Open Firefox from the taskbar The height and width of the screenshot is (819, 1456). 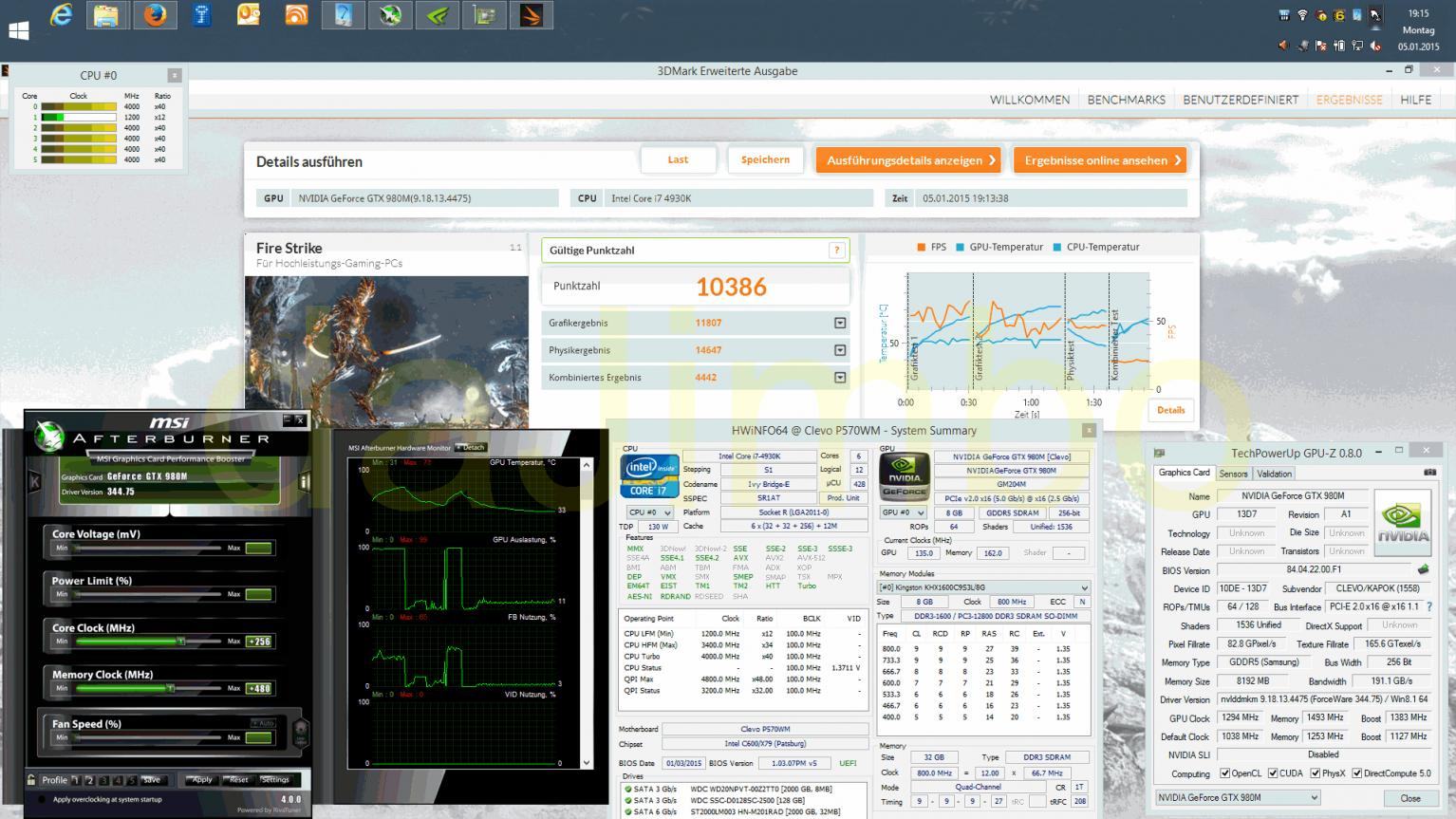tap(155, 15)
